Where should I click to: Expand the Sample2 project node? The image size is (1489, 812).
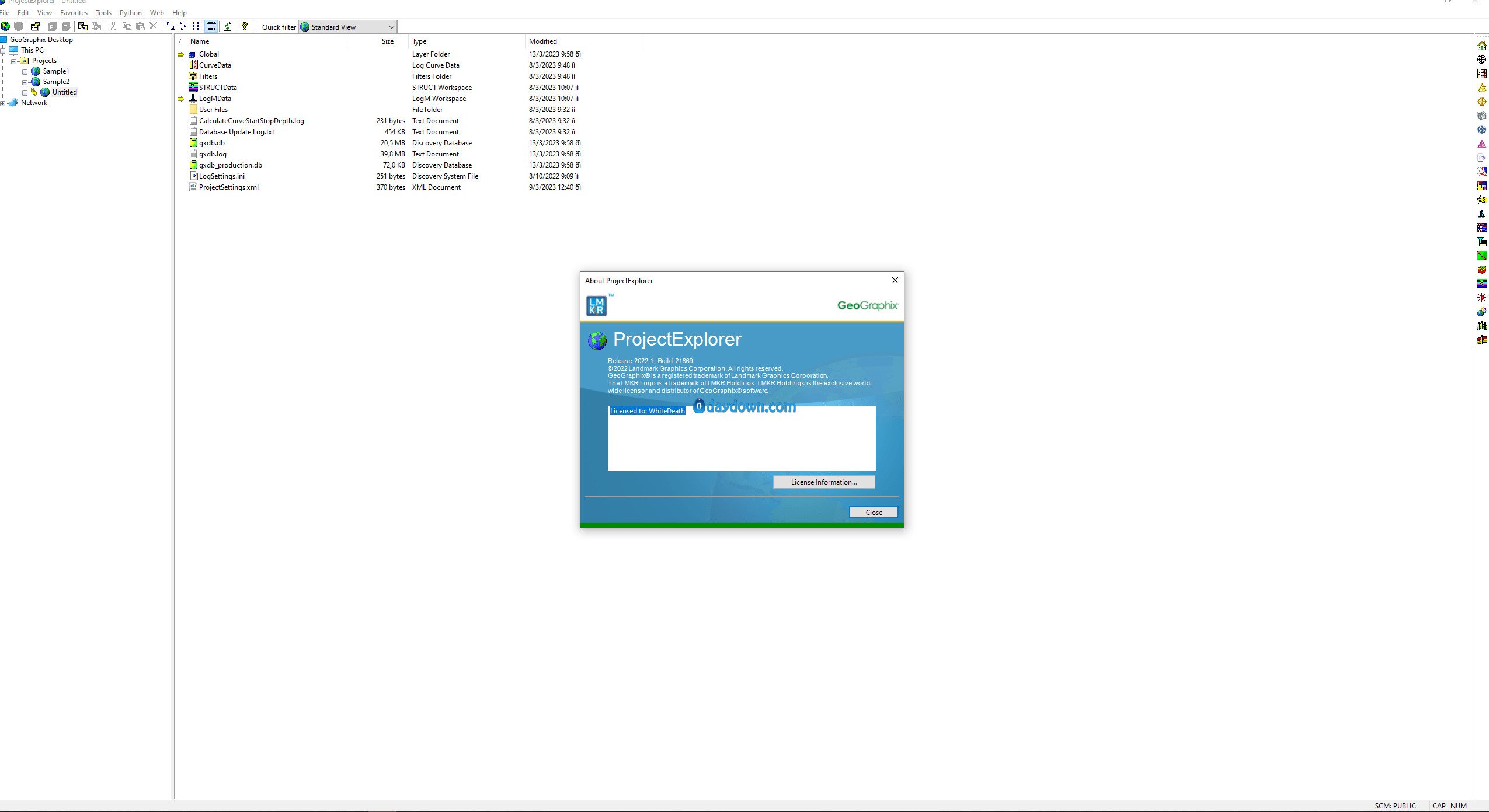(25, 82)
